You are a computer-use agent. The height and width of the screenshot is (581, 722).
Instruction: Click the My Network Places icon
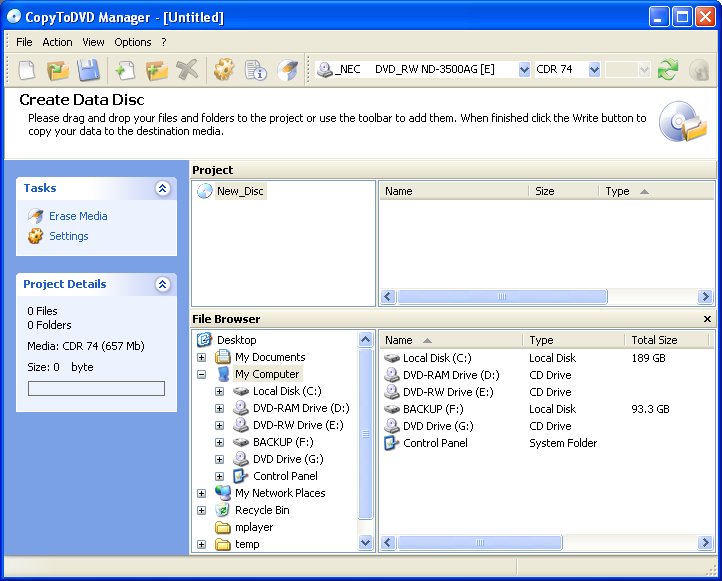pyautogui.click(x=223, y=493)
